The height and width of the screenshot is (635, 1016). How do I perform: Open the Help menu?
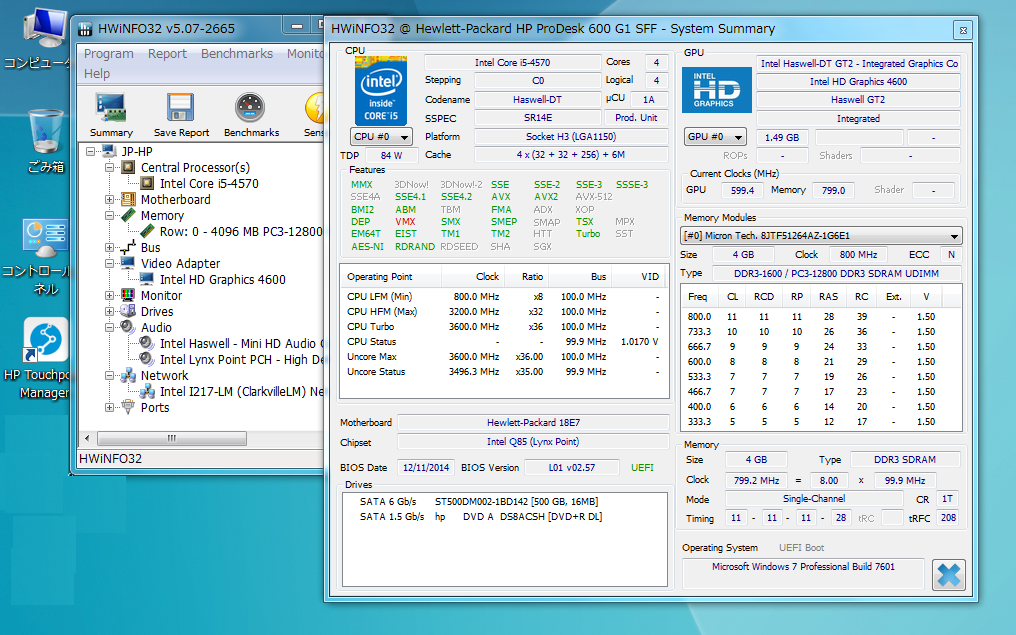point(97,74)
